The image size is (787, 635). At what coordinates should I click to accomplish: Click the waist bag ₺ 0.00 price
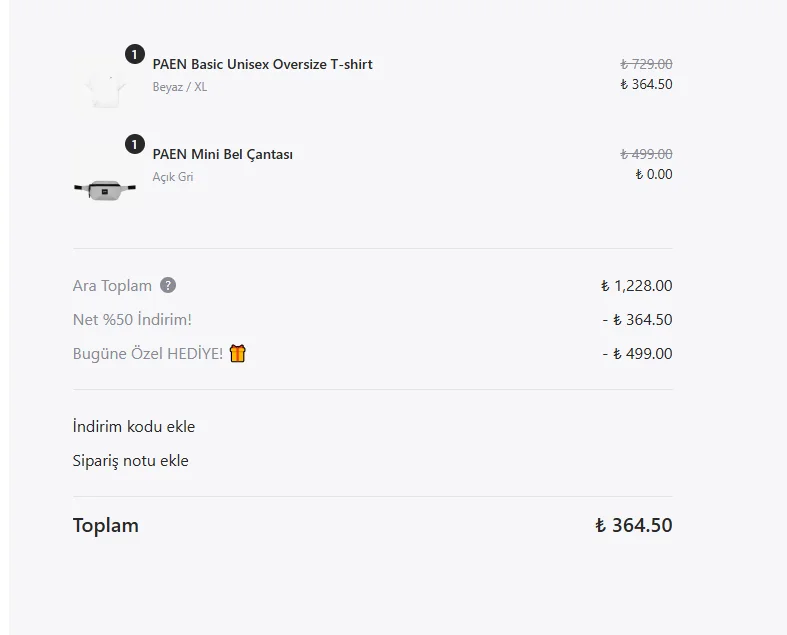pos(654,174)
